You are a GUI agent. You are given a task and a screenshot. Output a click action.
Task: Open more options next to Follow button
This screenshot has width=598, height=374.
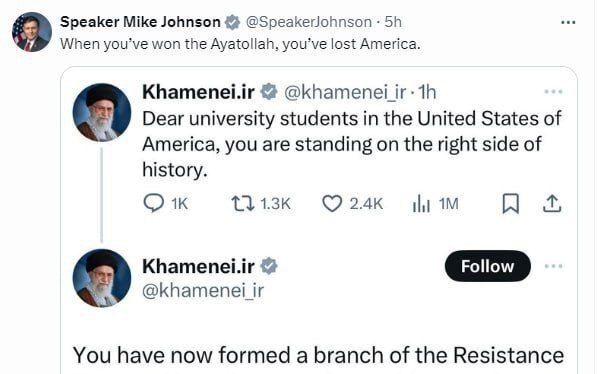[x=553, y=266]
